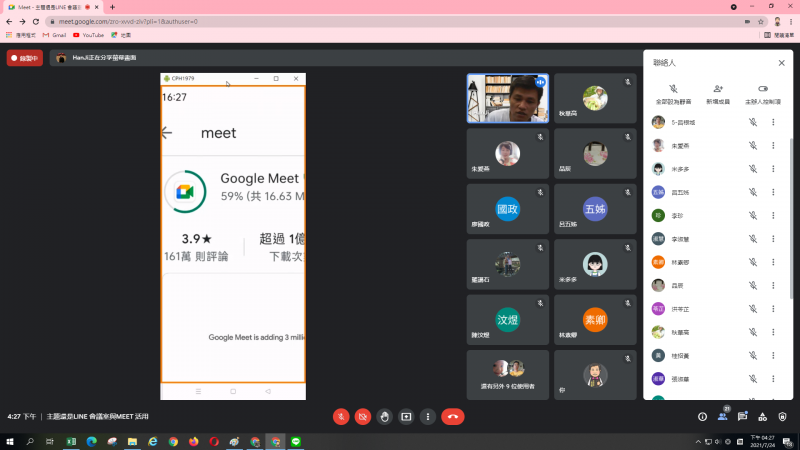This screenshot has height=450, width=800.
Task: Select 米多多 tile in the video grid
Action: coord(595,264)
